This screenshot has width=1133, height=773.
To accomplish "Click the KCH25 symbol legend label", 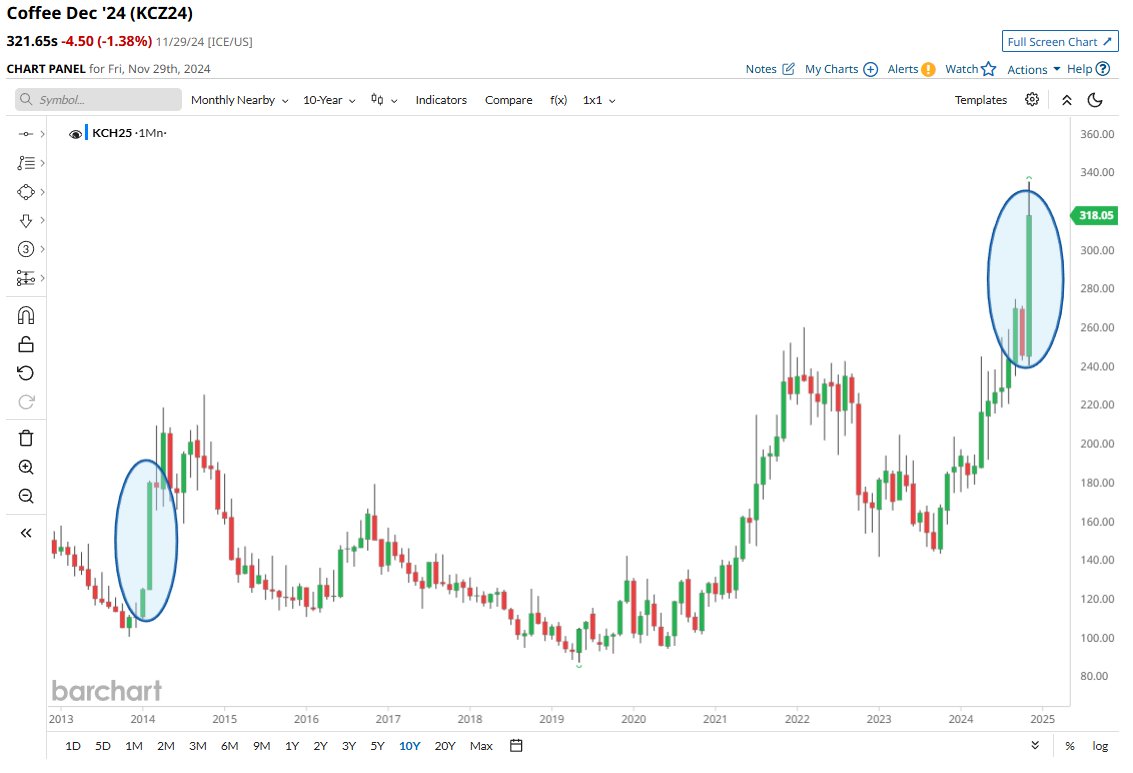I will pyautogui.click(x=112, y=134).
